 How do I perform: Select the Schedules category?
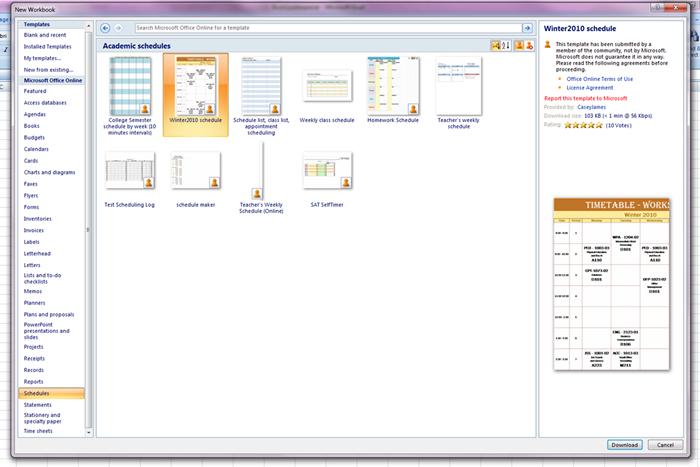36,393
